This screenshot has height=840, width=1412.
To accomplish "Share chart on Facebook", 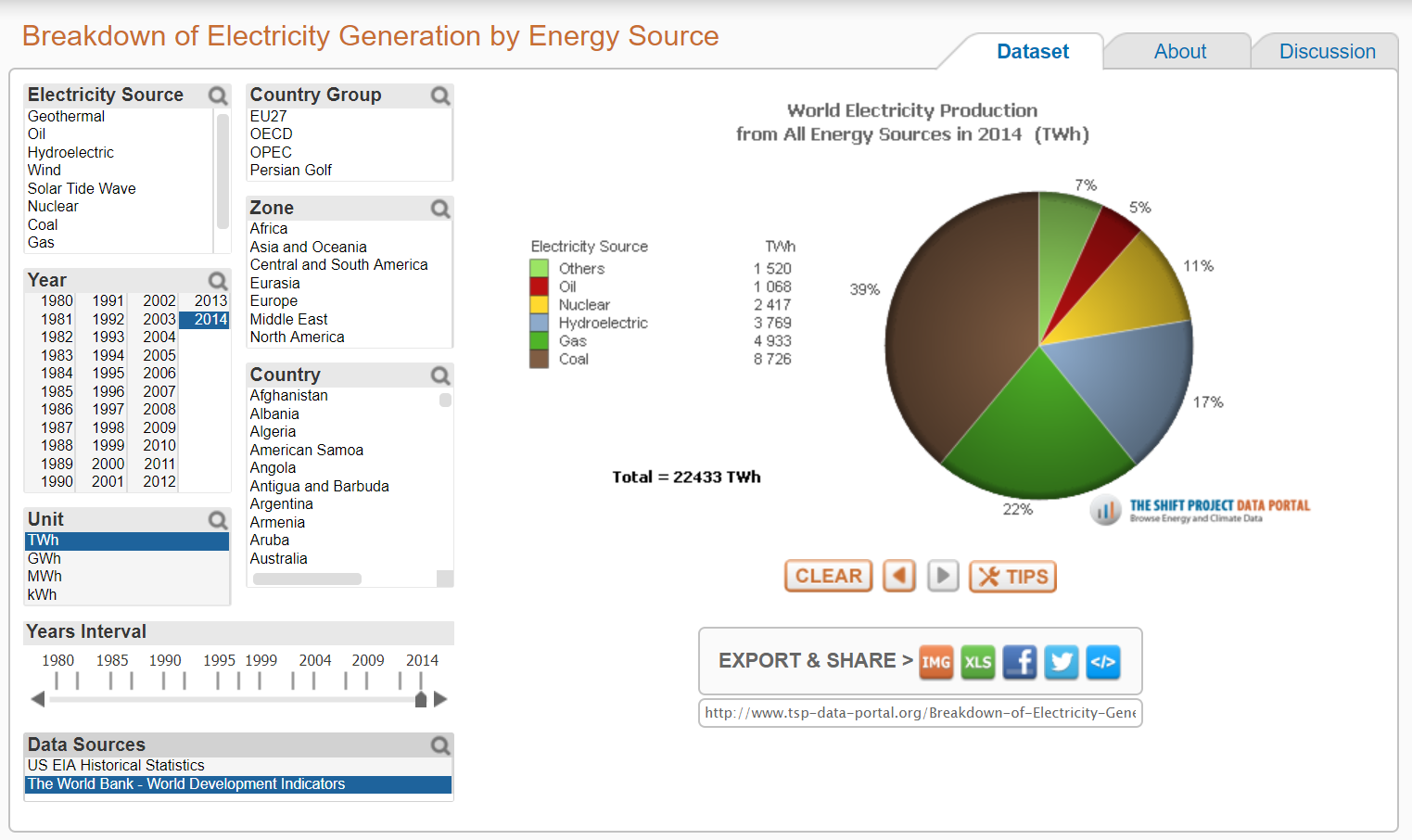I will (1020, 662).
